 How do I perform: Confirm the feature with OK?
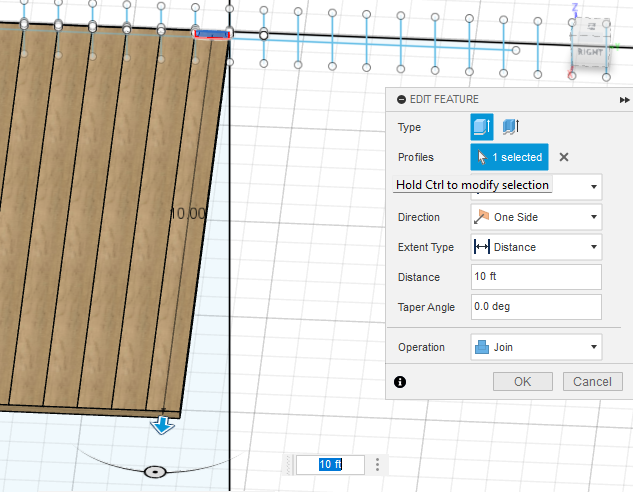coord(522,382)
